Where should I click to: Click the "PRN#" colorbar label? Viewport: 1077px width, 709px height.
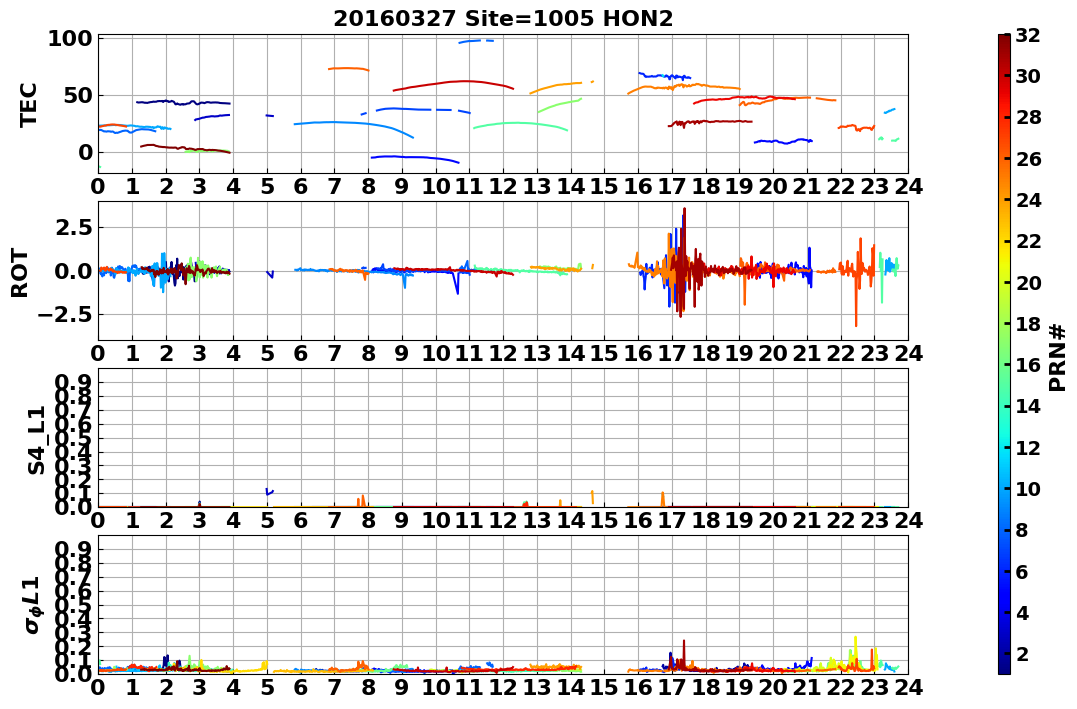pyautogui.click(x=1057, y=358)
